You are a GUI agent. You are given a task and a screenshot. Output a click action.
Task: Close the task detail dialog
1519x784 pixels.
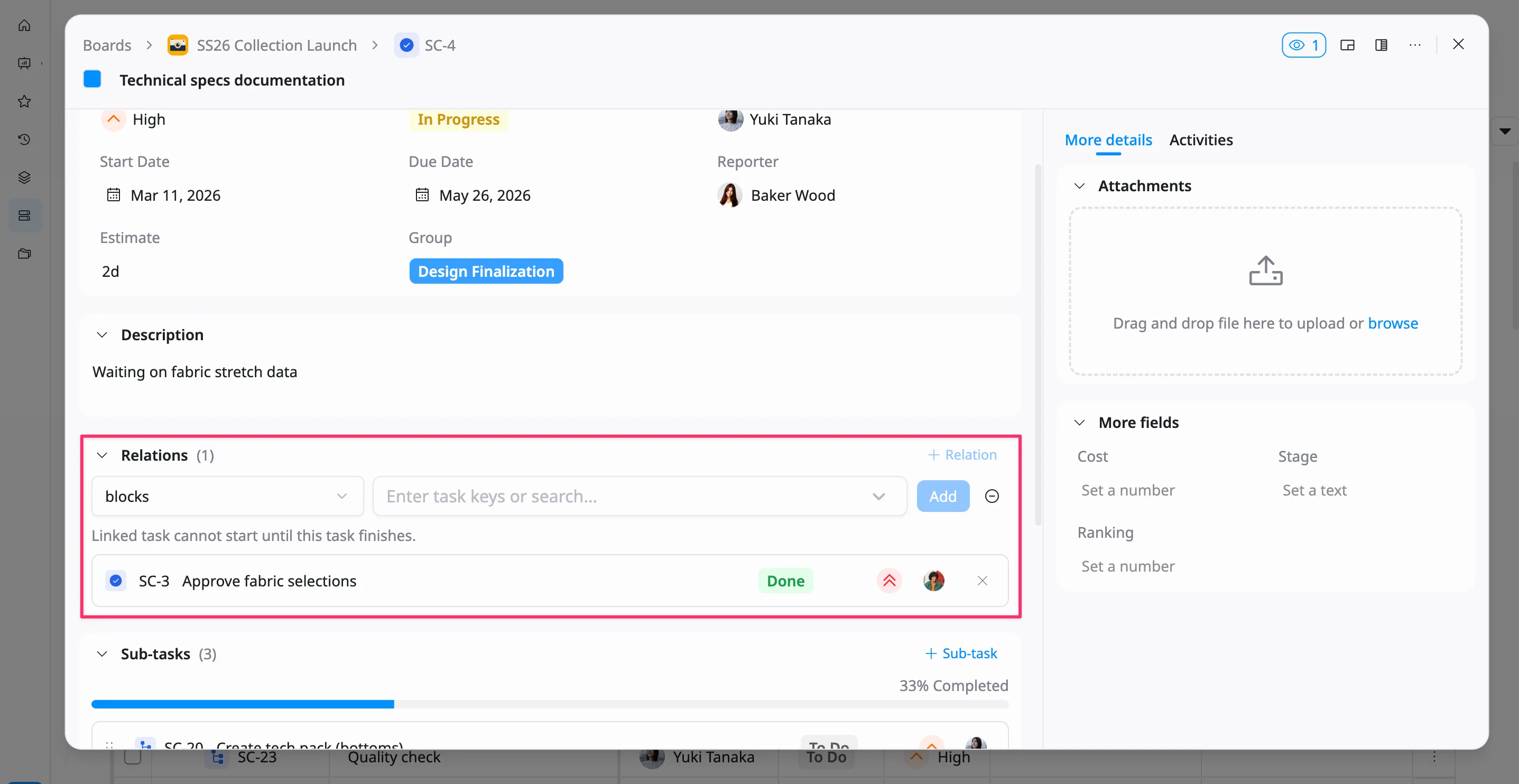click(x=1458, y=44)
